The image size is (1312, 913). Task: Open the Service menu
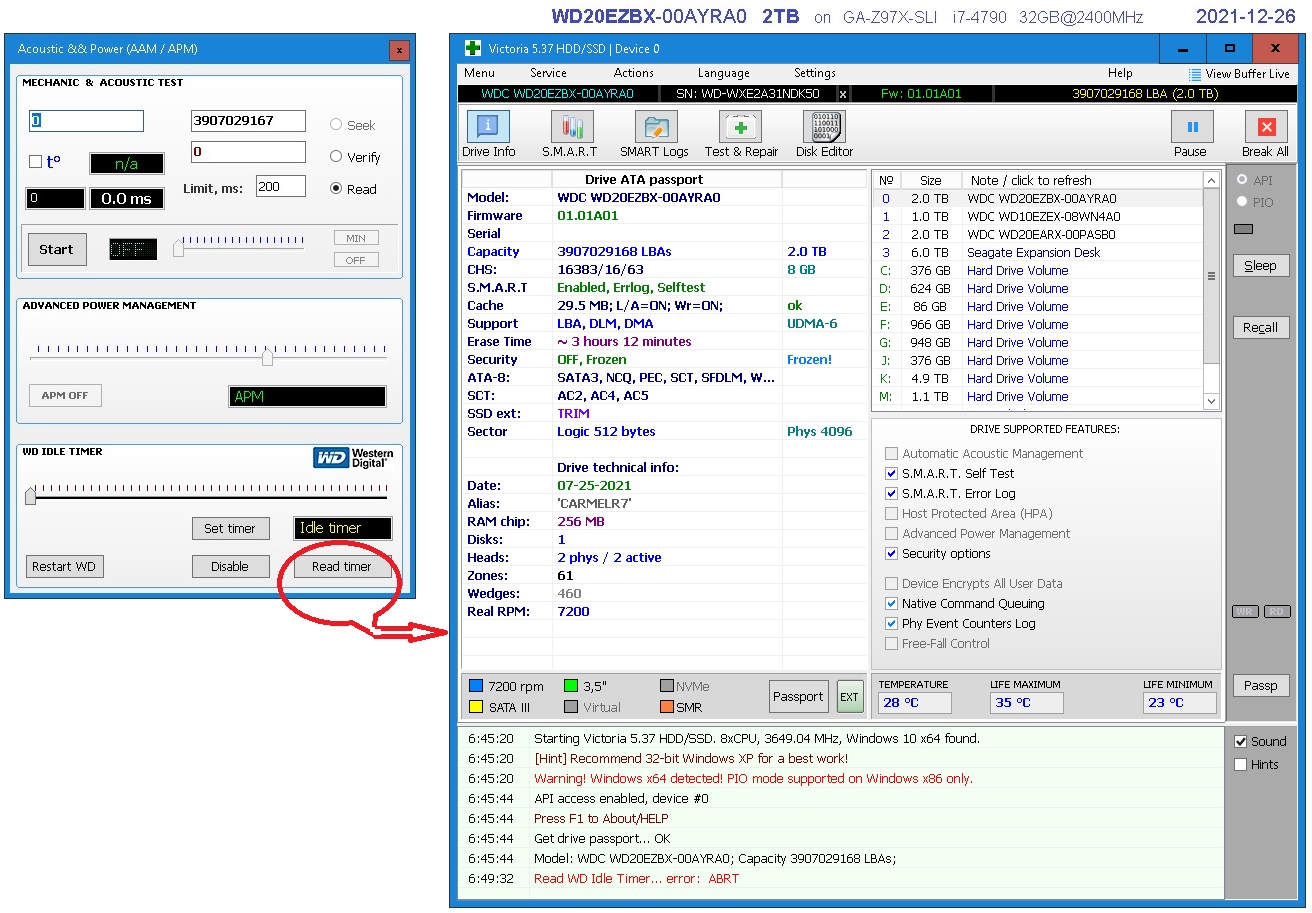[548, 73]
